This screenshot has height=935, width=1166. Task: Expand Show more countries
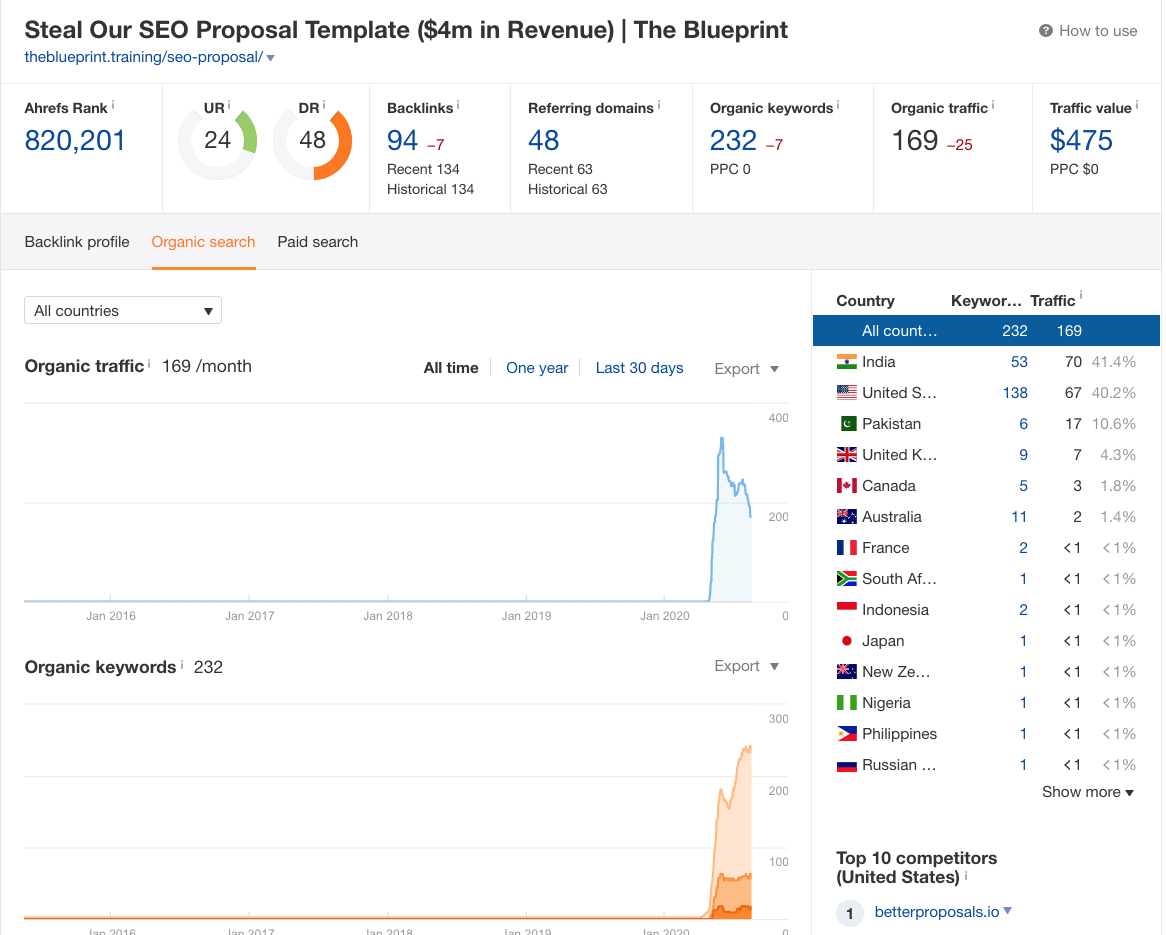pos(1087,792)
